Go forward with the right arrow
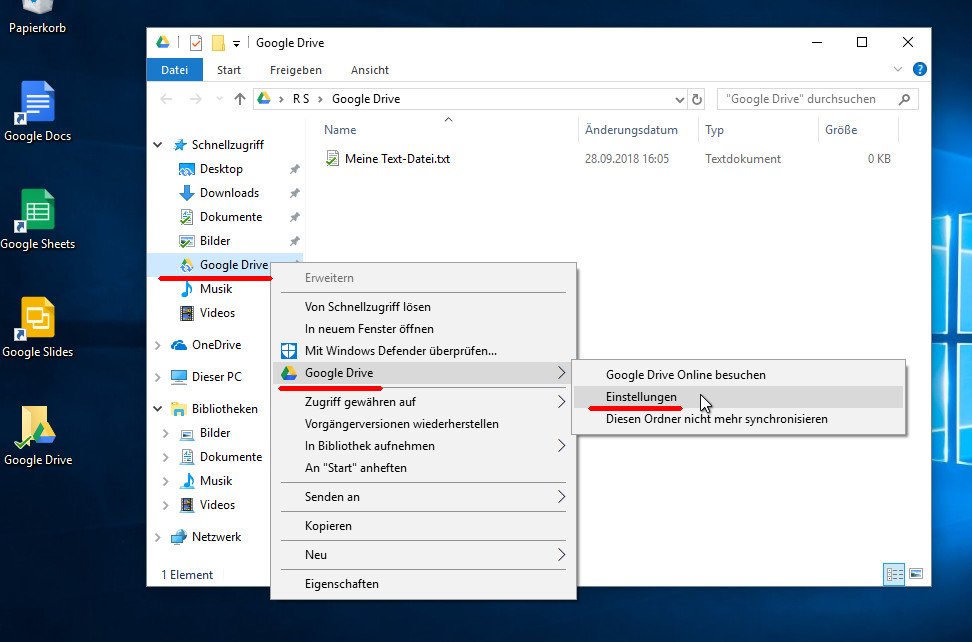Image resolution: width=972 pixels, height=642 pixels. 195,99
